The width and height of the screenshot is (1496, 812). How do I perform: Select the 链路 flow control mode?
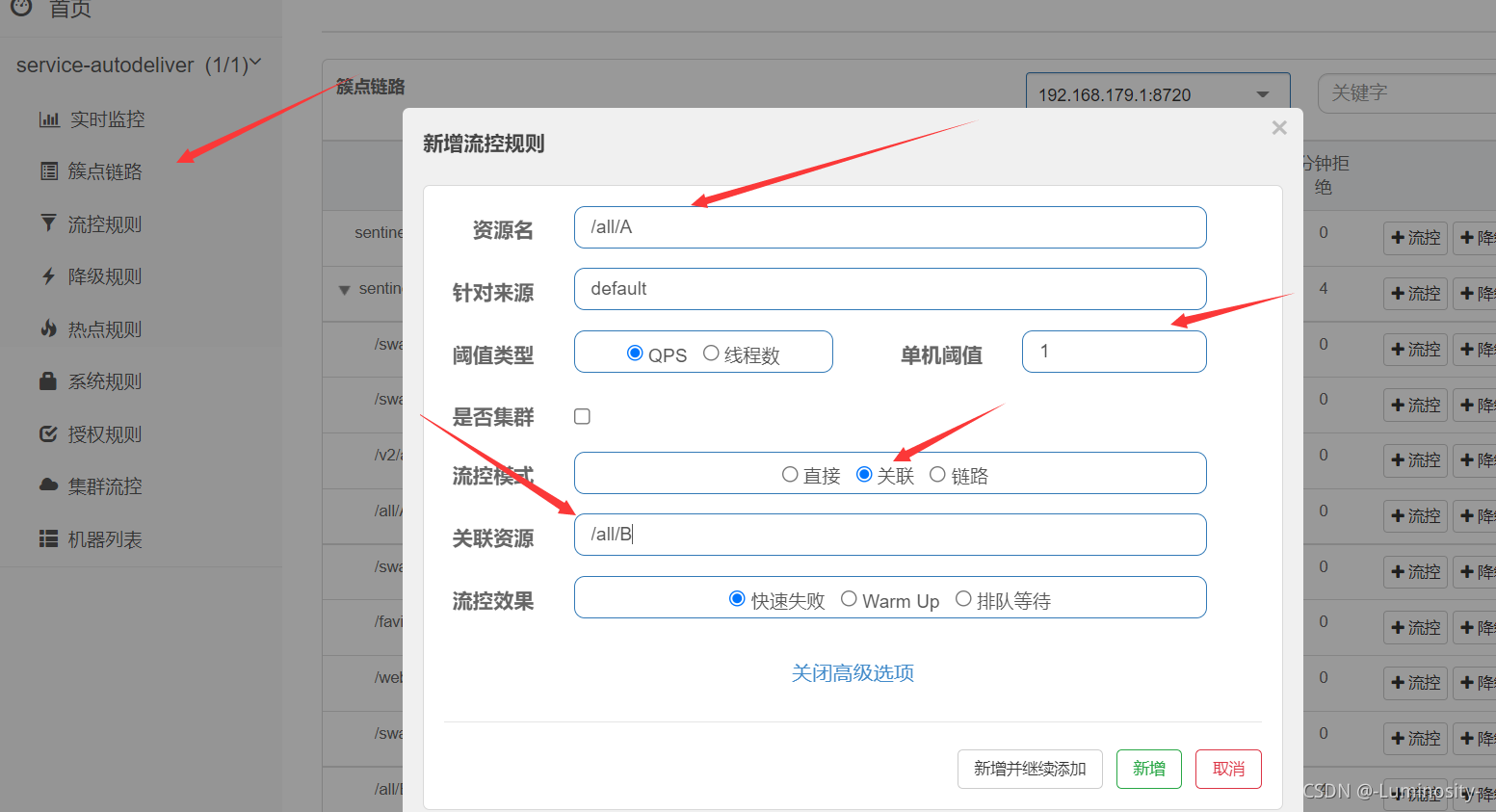click(x=937, y=474)
